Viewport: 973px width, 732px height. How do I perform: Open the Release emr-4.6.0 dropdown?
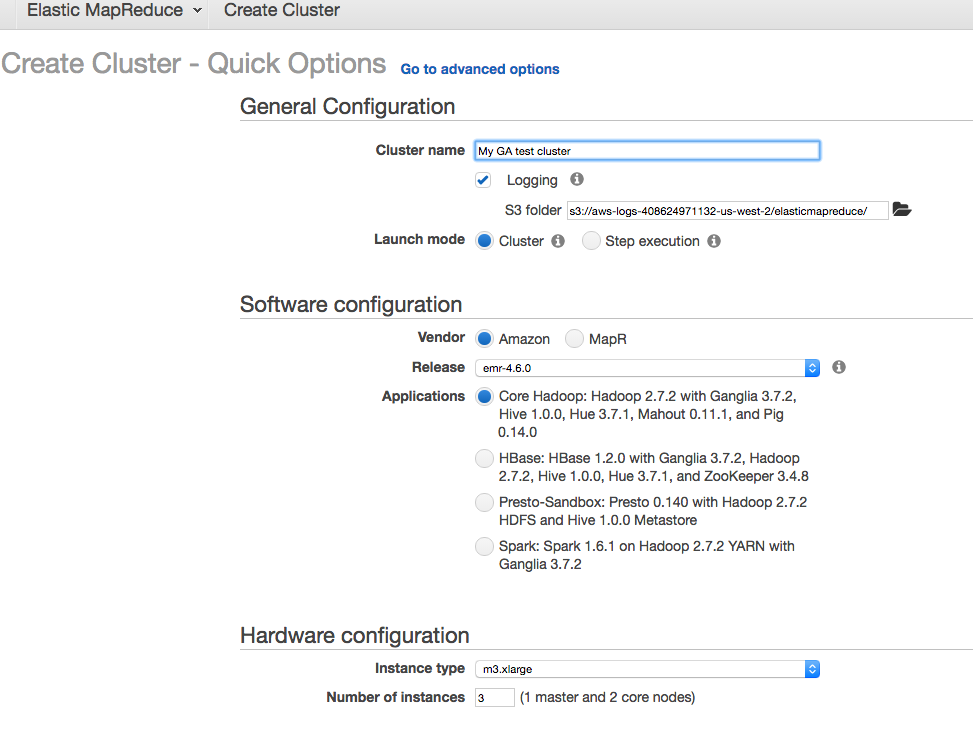[647, 368]
